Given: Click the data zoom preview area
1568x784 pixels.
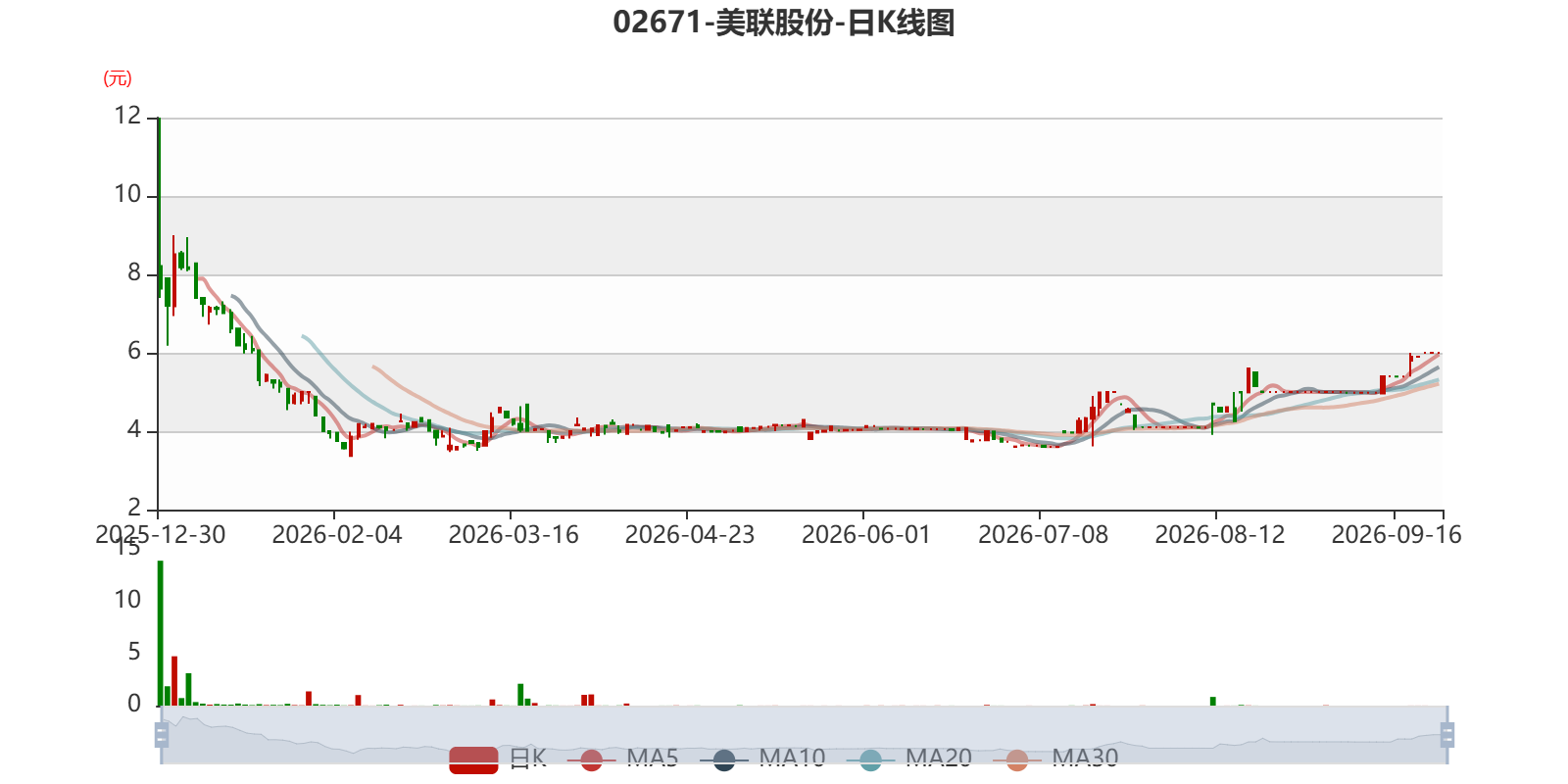Looking at the screenshot, I should (x=805, y=734).
